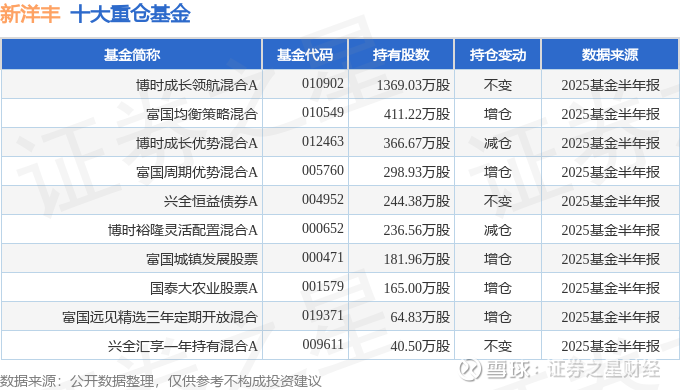The width and height of the screenshot is (680, 390).
Task: Click the 基金简称 column header
Action: 132,55
